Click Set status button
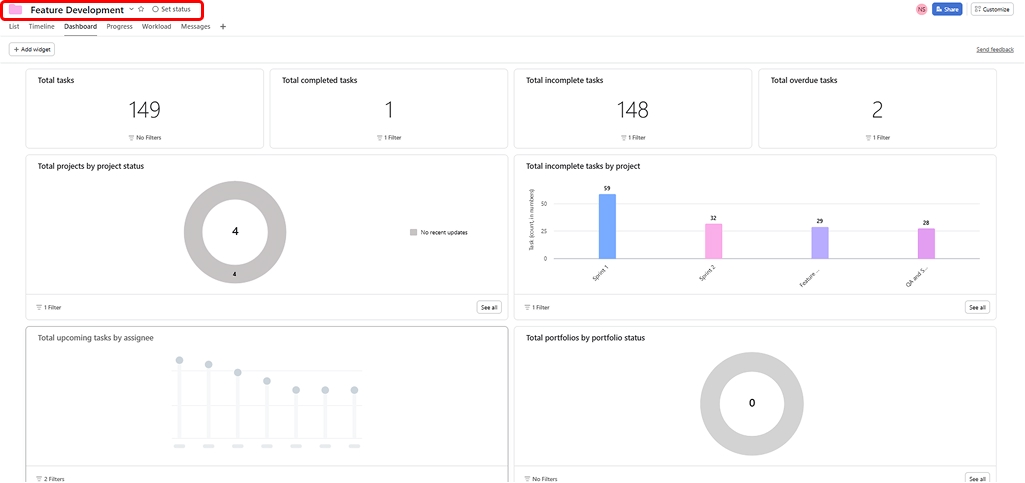This screenshot has height=483, width=1025. [x=171, y=9]
